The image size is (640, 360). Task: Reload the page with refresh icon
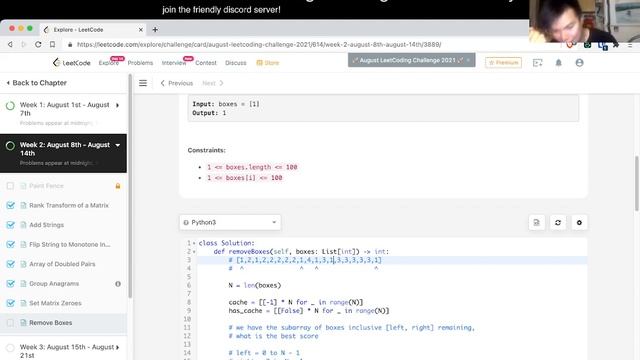pyautogui.click(x=38, y=44)
